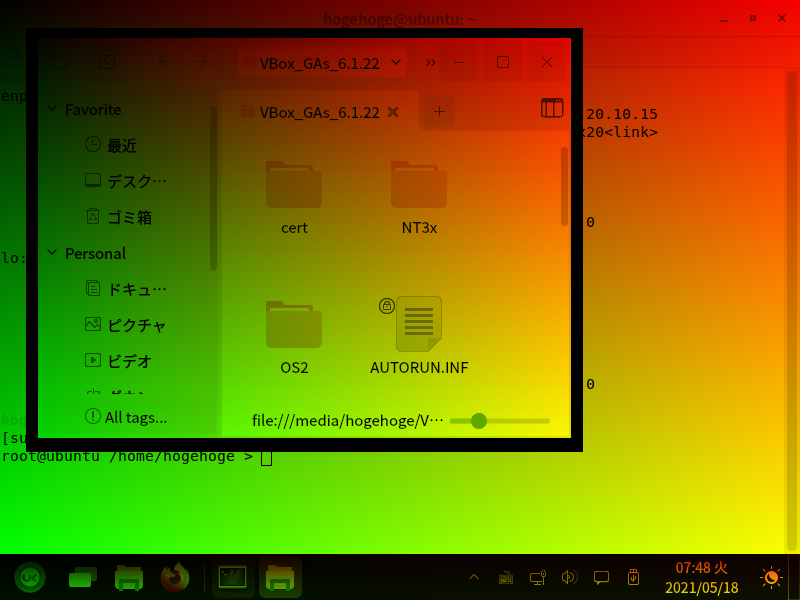
Task: Toggle night mode sun icon
Action: (771, 578)
